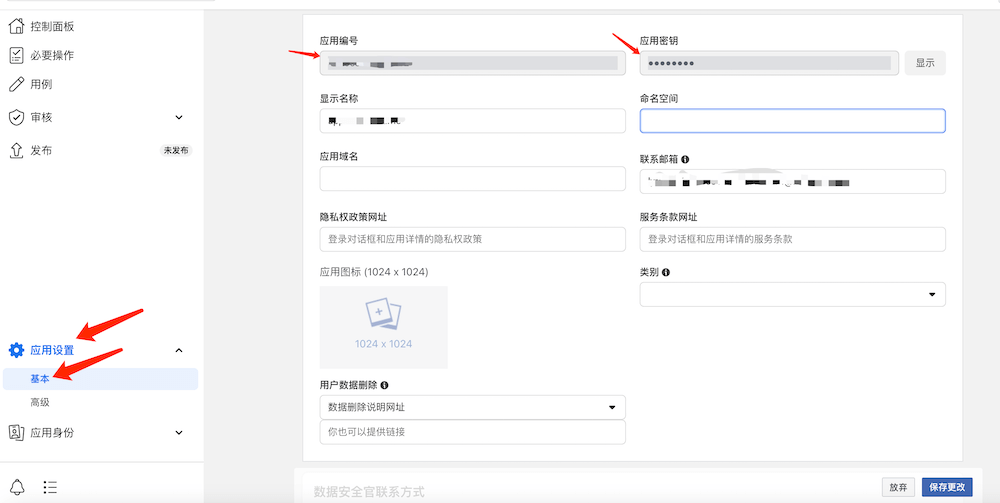The image size is (1000, 503).
Task: Open the 类别 dropdown
Action: [x=792, y=294]
